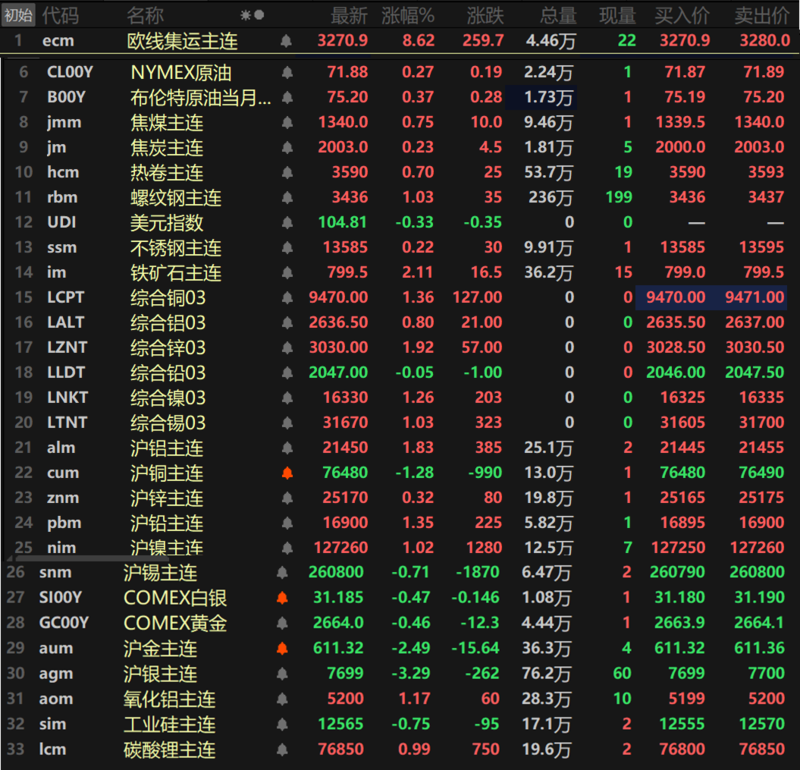Turn off the orange bell on 沪金主连
The width and height of the screenshot is (800, 770).
click(x=282, y=648)
